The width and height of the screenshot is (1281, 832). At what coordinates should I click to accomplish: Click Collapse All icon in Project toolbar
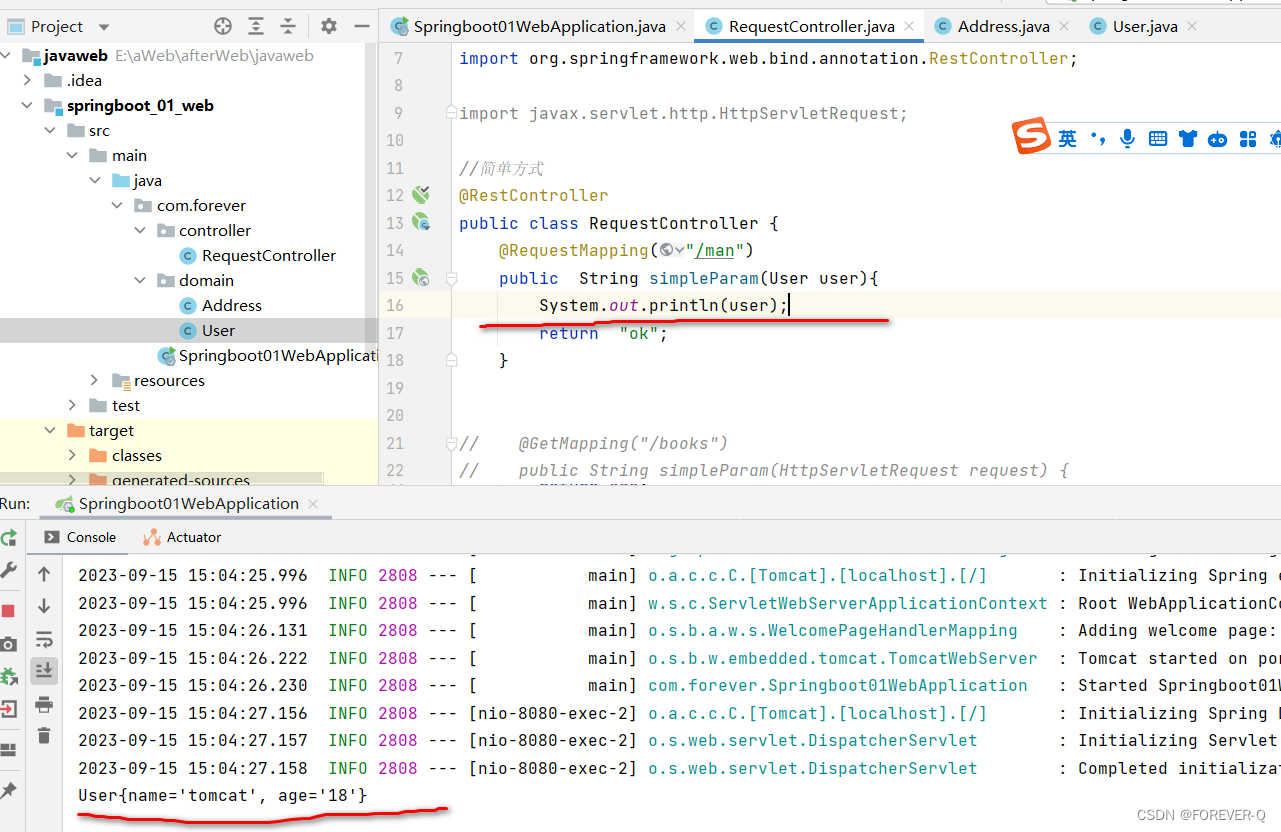288,26
